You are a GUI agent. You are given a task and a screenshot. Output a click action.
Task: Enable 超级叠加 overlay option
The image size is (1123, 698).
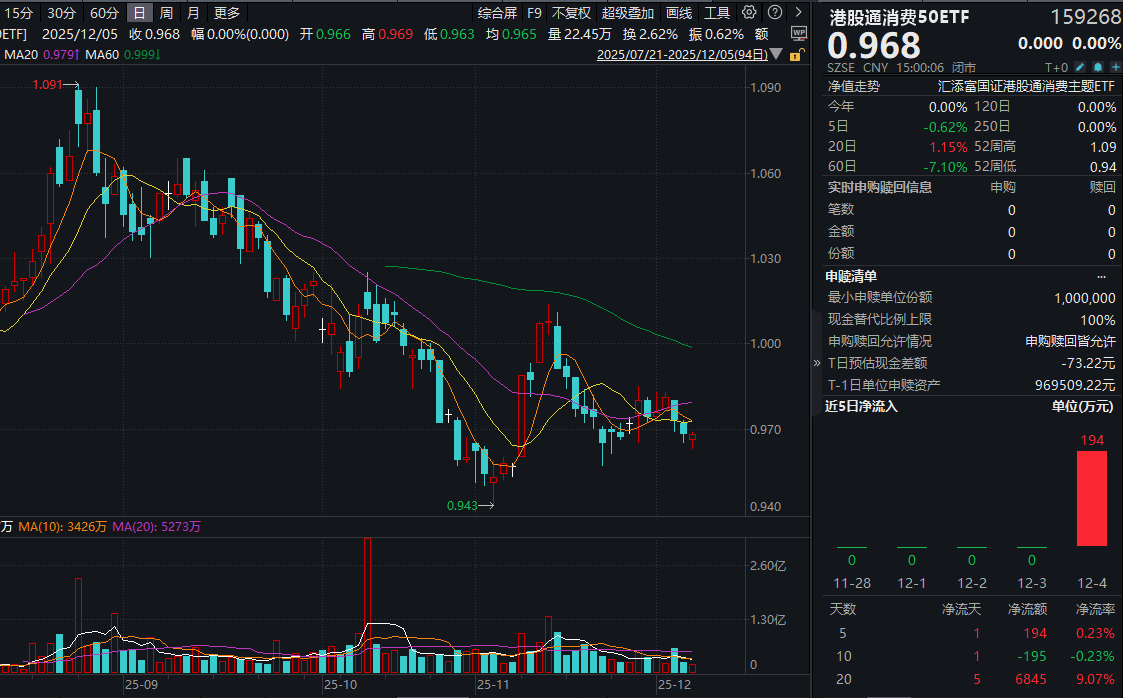tap(627, 13)
